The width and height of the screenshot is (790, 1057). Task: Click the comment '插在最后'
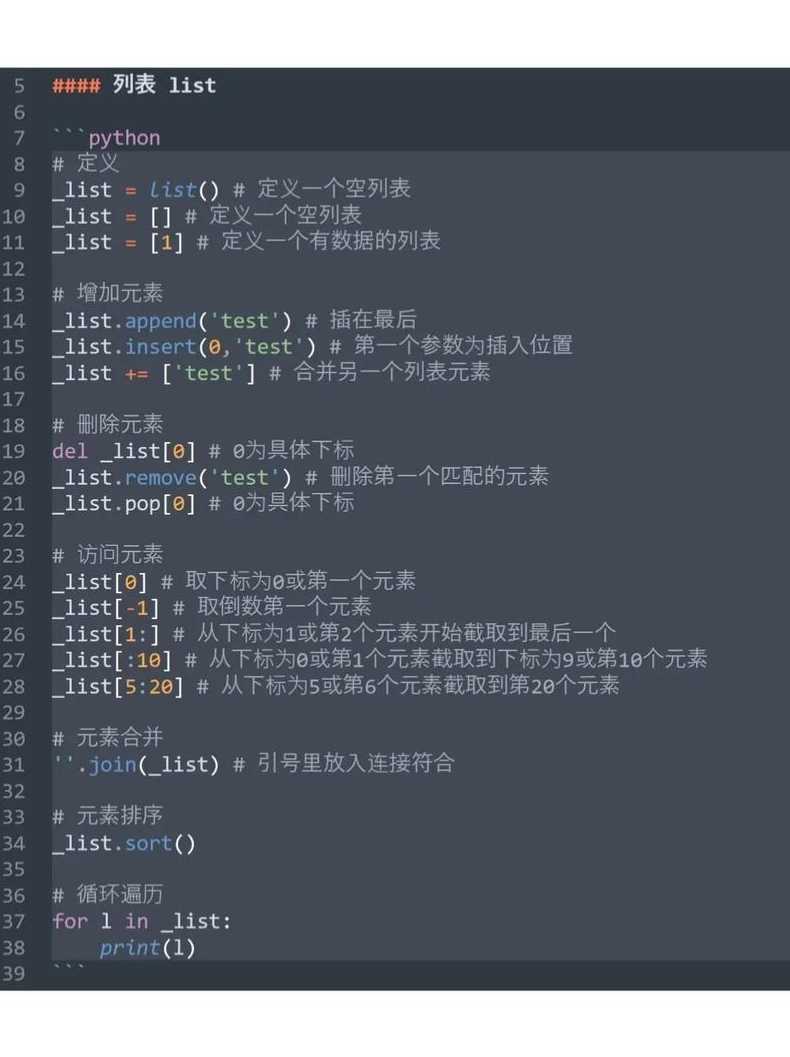(373, 320)
